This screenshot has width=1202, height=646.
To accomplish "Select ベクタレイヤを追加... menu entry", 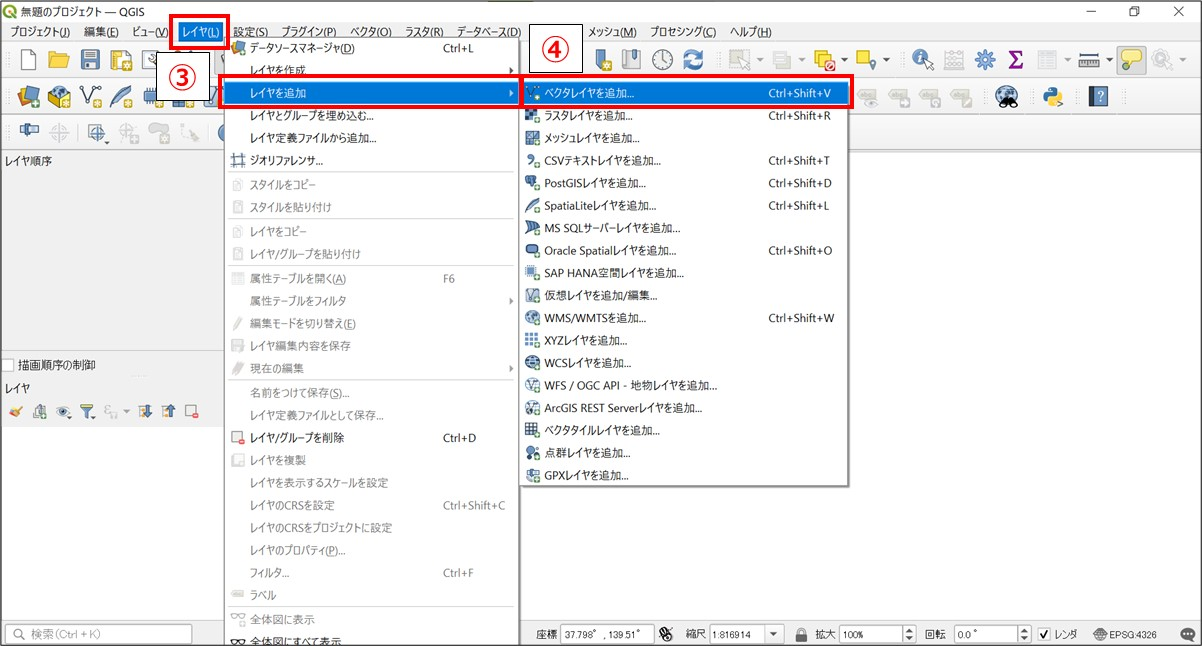I will pyautogui.click(x=685, y=93).
